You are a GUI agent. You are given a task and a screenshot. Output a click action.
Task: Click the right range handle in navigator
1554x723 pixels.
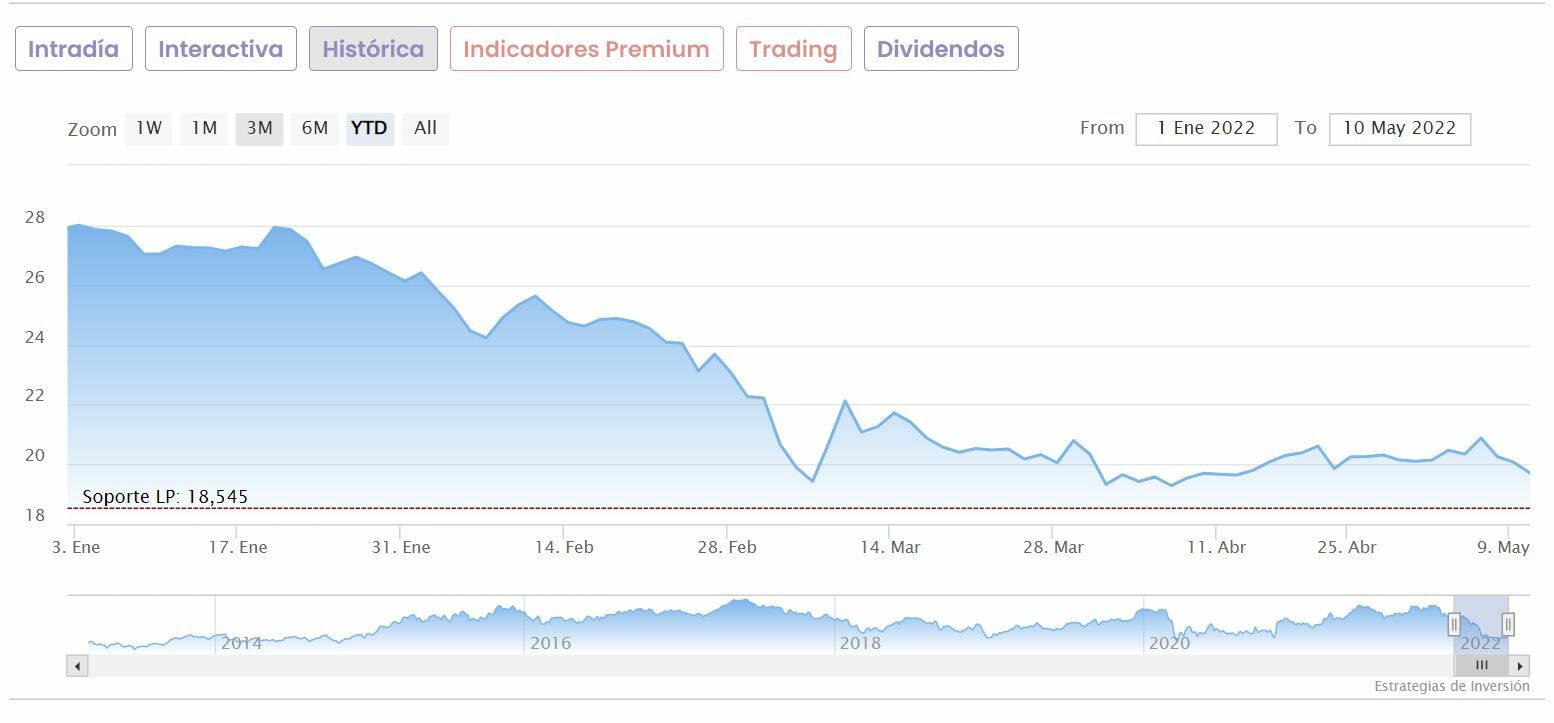1508,625
